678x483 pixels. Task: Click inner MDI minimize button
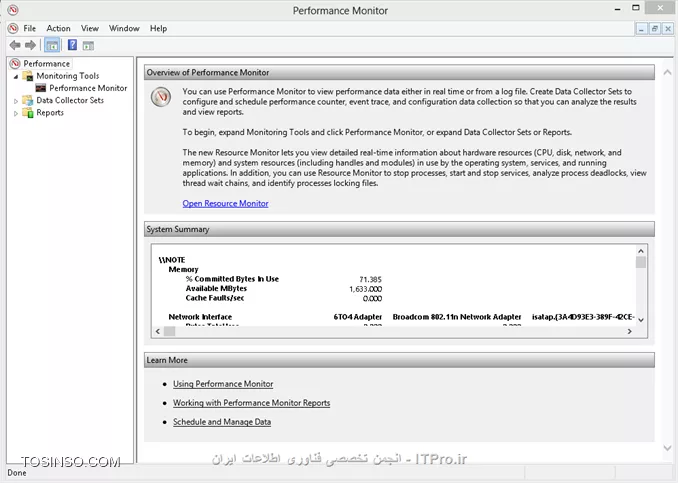coord(641,29)
